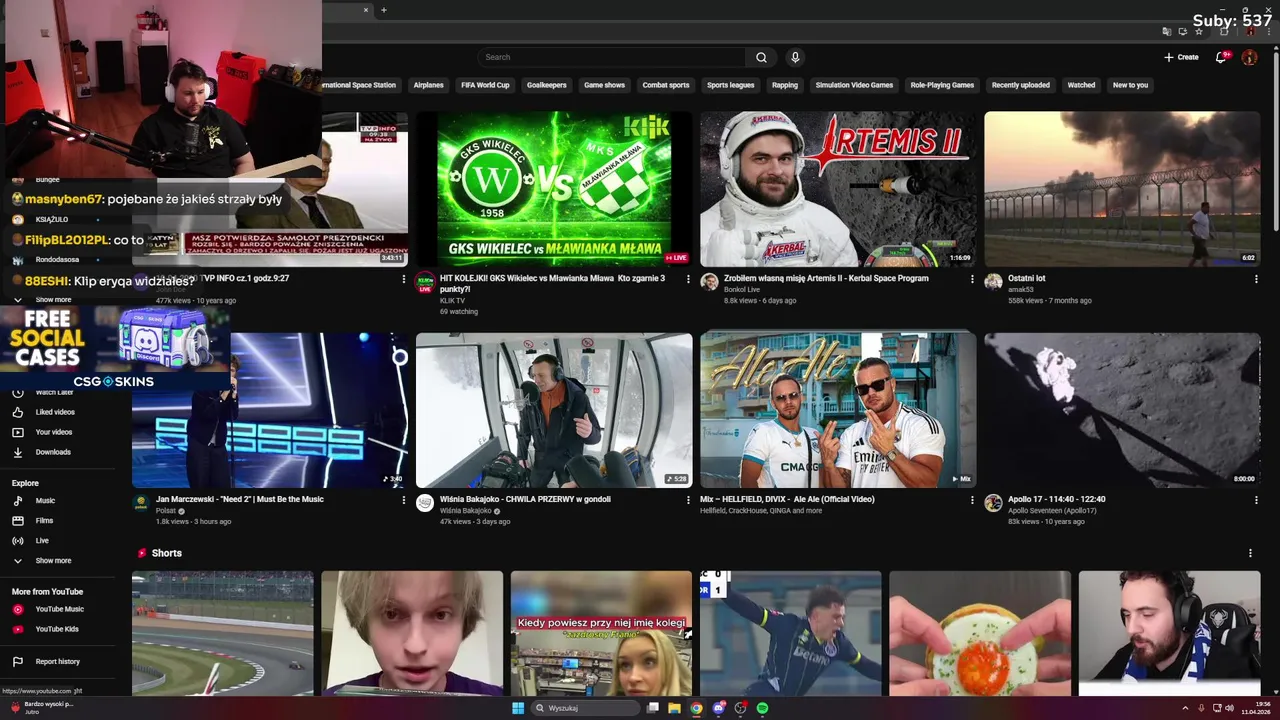This screenshot has height=720, width=1280.
Task: Show hidden icons in the system tray
Action: 1186,708
